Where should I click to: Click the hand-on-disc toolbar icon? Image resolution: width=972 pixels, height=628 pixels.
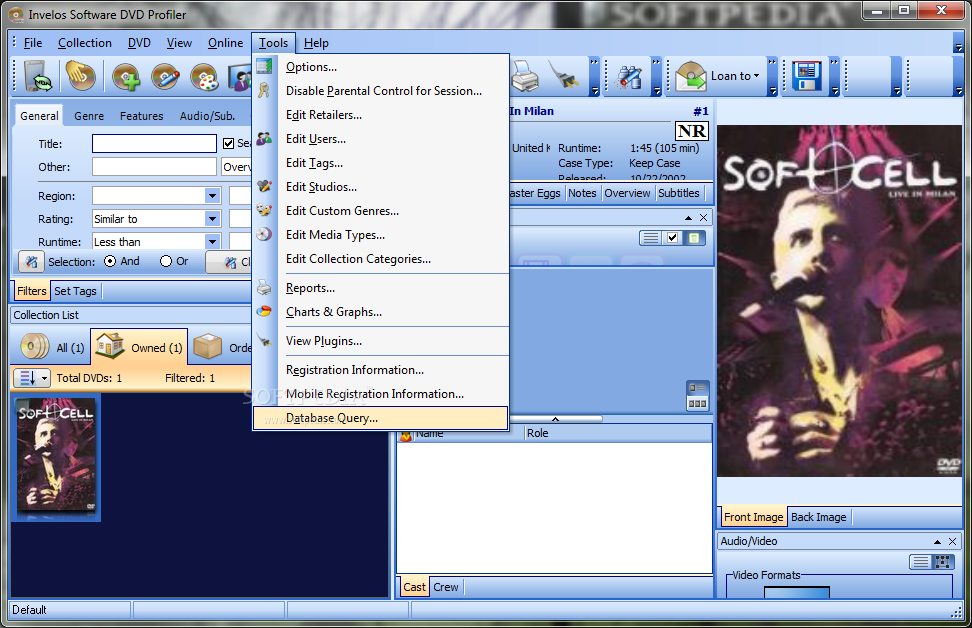tap(81, 76)
